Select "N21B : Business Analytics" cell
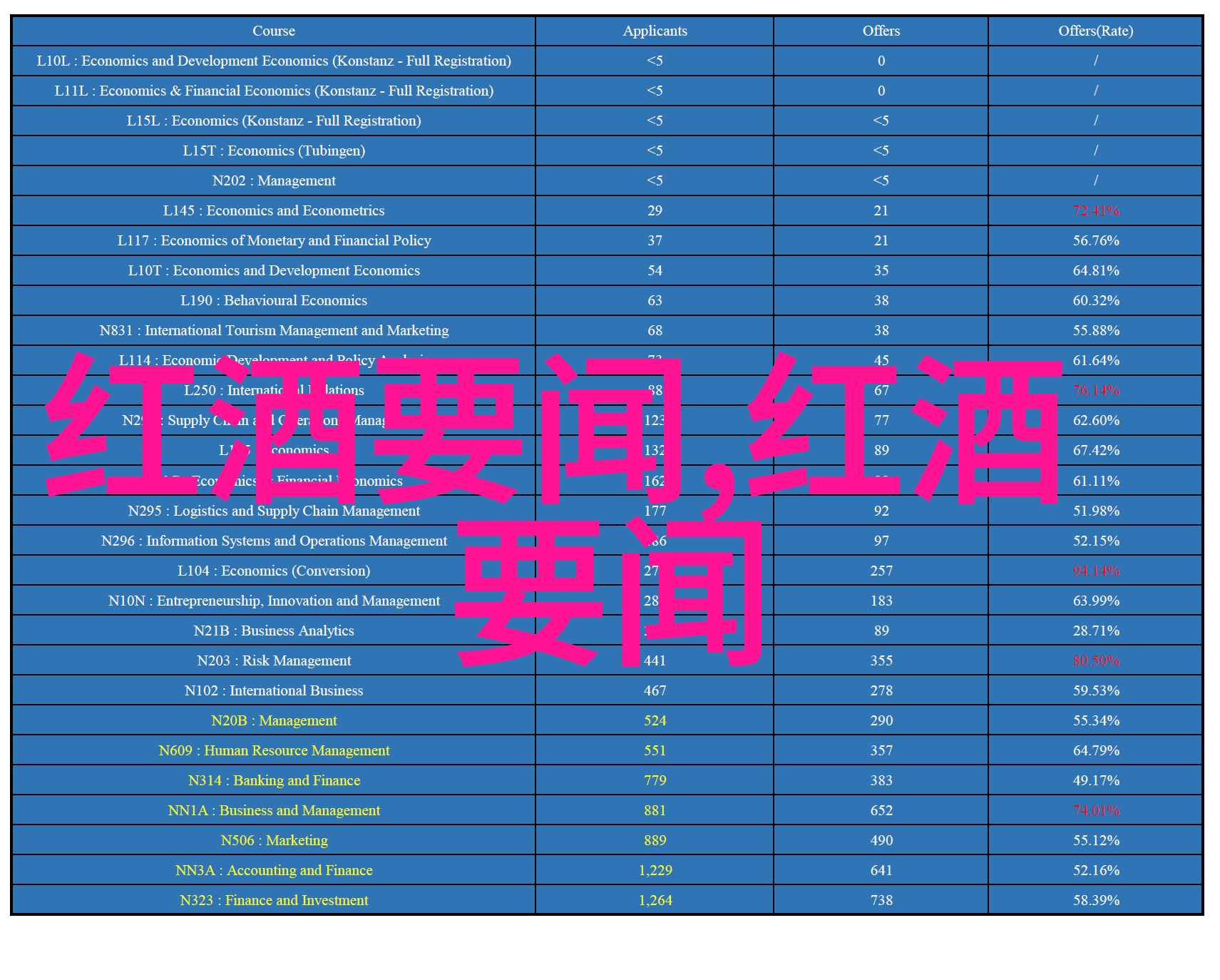The height and width of the screenshot is (980, 1220). (274, 631)
